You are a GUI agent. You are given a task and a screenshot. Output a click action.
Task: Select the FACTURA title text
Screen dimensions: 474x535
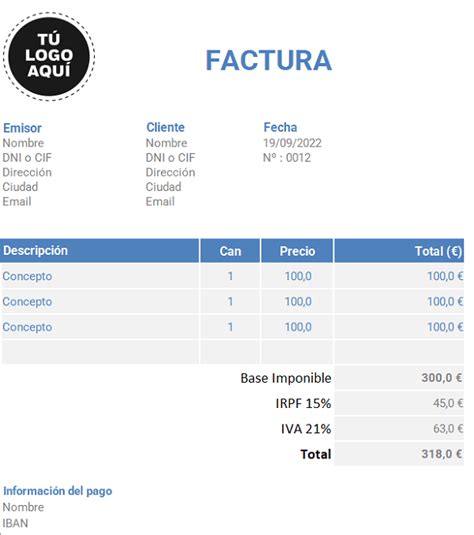(x=269, y=60)
